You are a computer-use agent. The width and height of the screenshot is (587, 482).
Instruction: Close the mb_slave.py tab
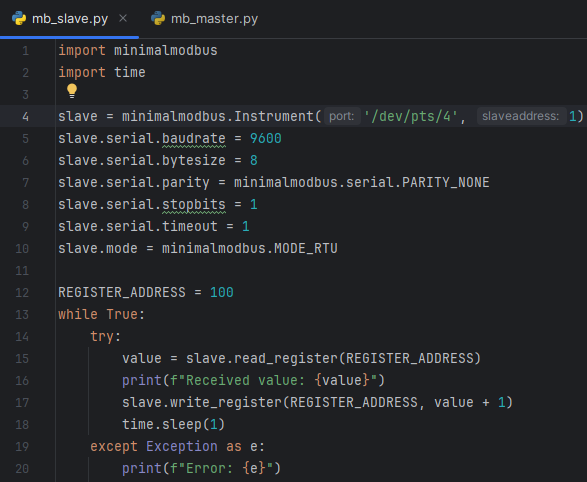[123, 18]
